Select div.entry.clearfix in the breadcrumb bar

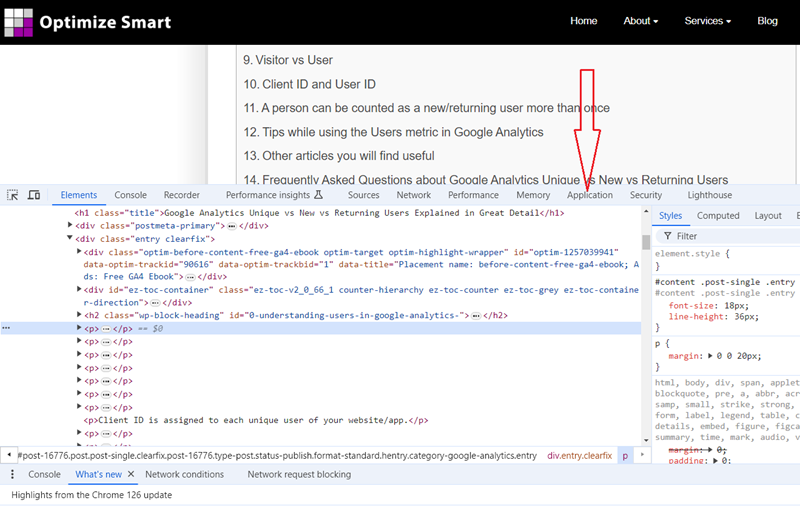[580, 455]
